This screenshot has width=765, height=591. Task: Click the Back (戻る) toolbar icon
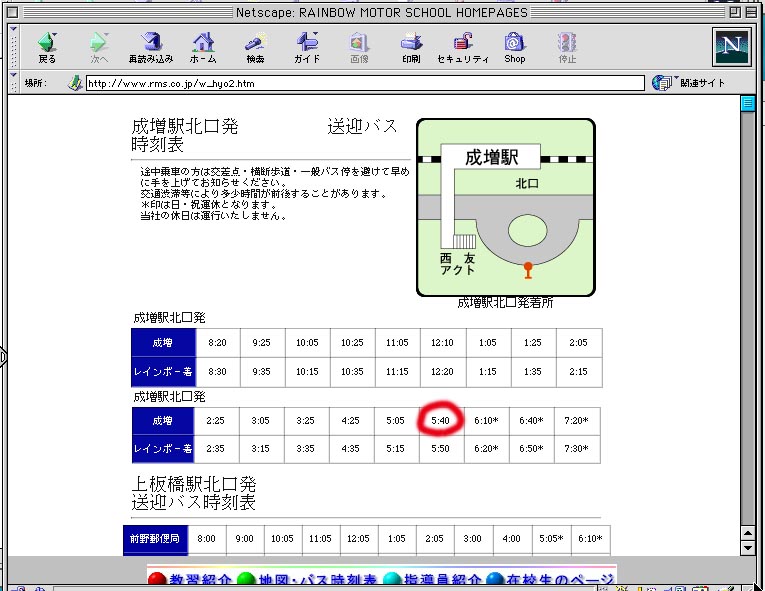point(47,47)
